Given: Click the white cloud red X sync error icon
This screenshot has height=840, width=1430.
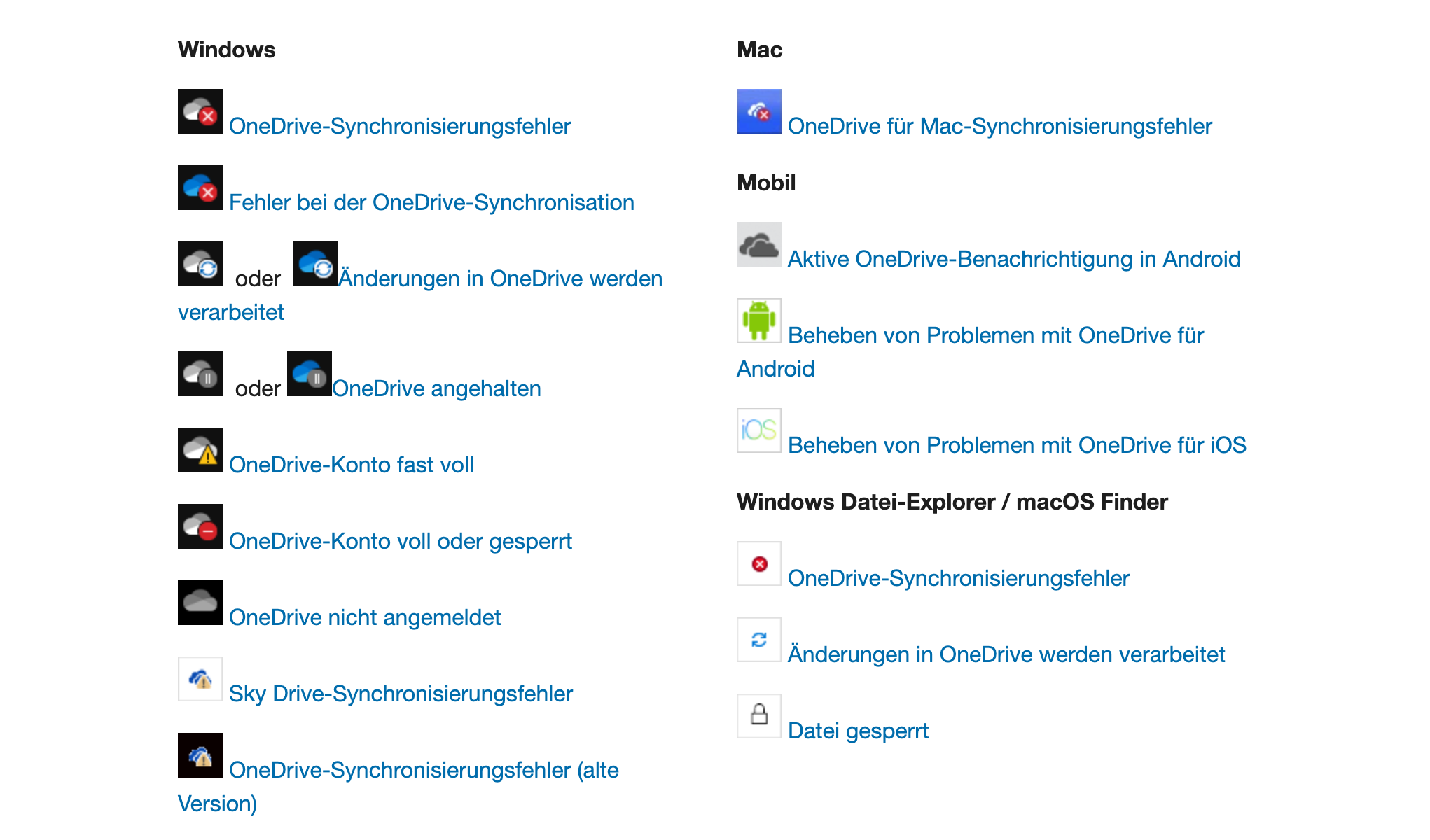Looking at the screenshot, I should tap(200, 111).
